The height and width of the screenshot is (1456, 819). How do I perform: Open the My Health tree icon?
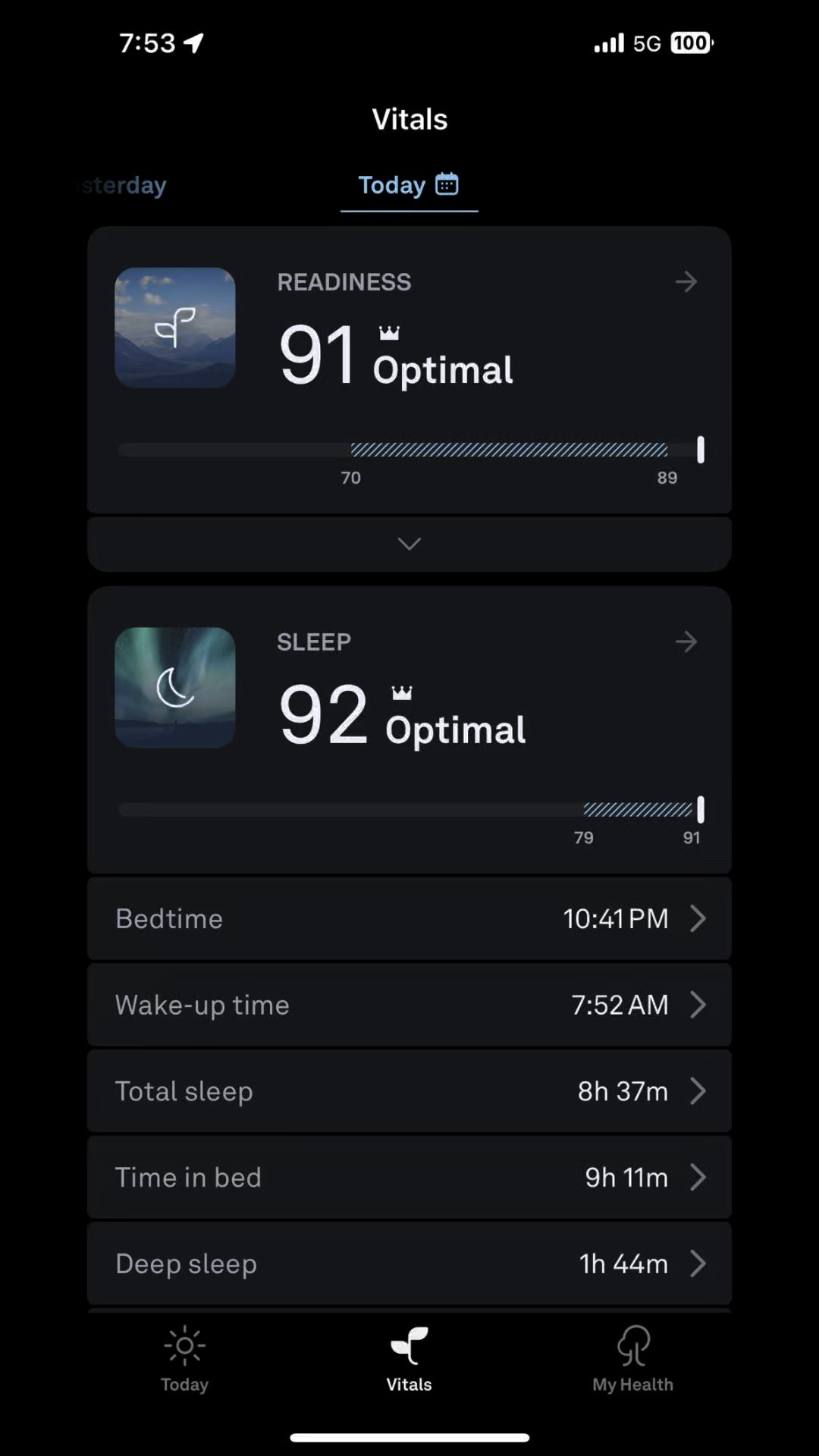[633, 1346]
